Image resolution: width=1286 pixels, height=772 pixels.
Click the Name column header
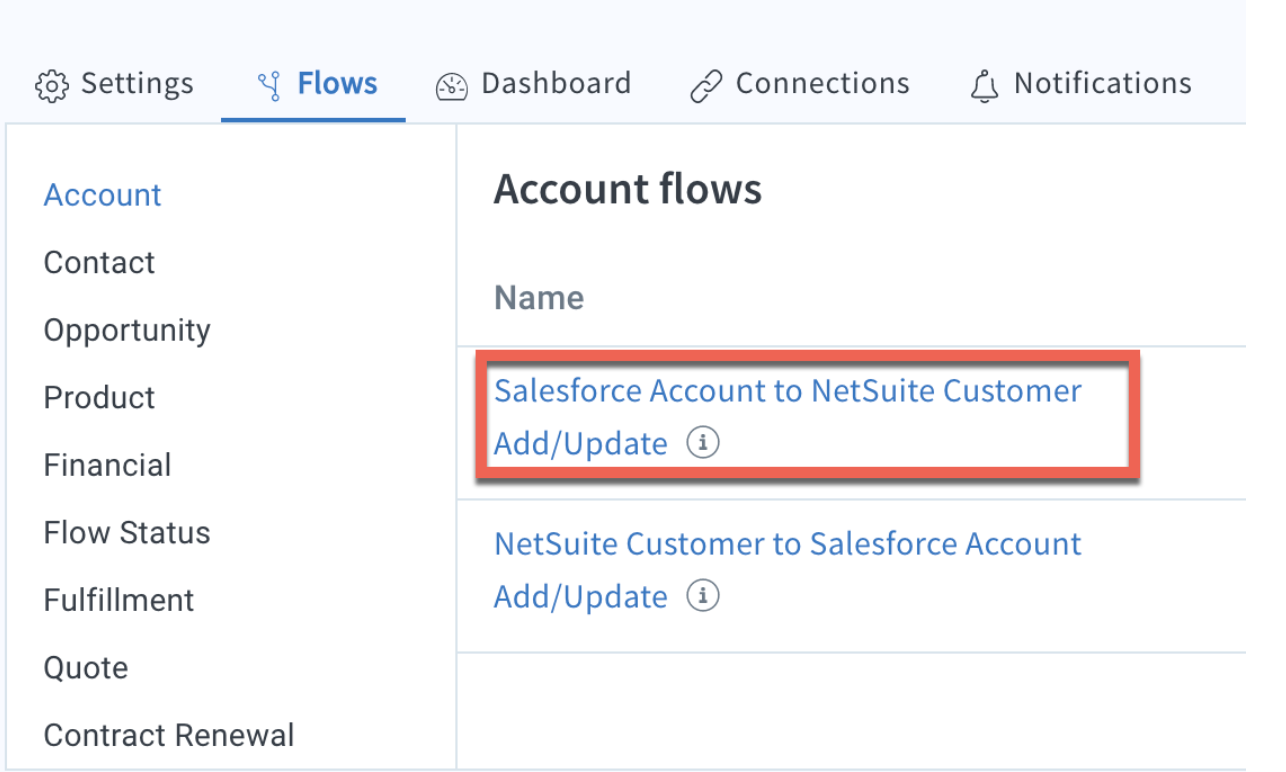click(539, 298)
